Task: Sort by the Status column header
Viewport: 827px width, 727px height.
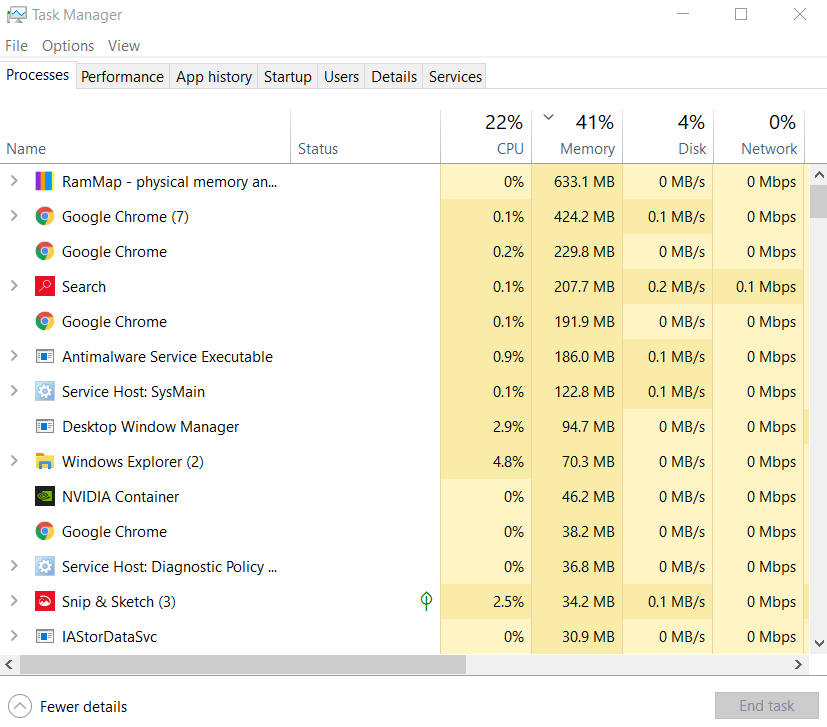Action: tap(366, 136)
